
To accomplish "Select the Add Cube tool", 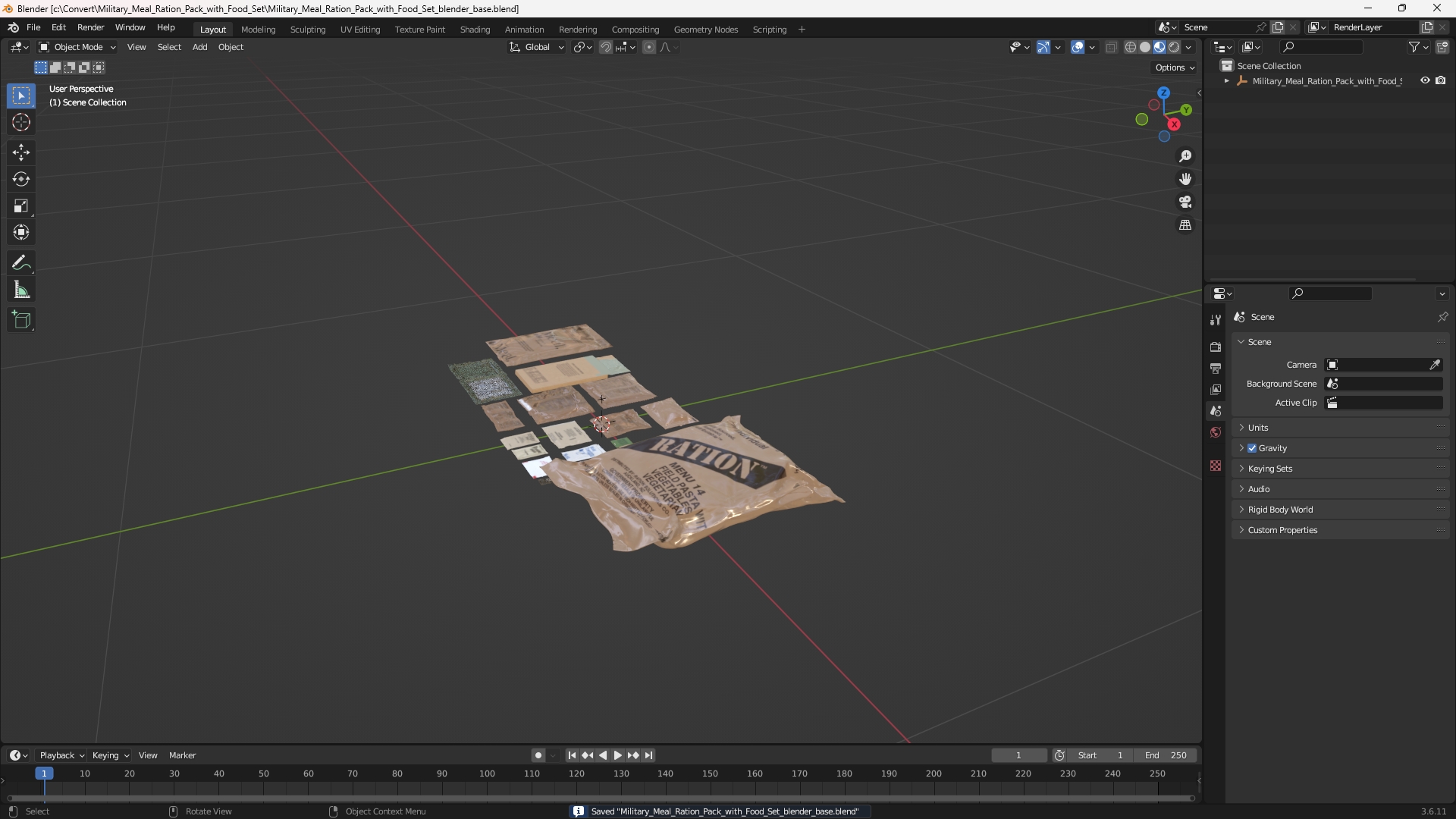I will (x=21, y=320).
